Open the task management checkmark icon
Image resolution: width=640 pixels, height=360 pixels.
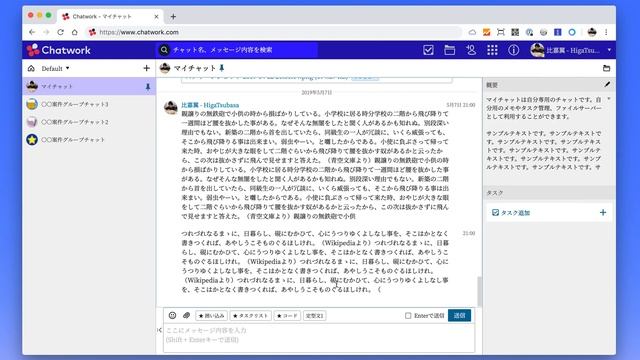coord(428,50)
